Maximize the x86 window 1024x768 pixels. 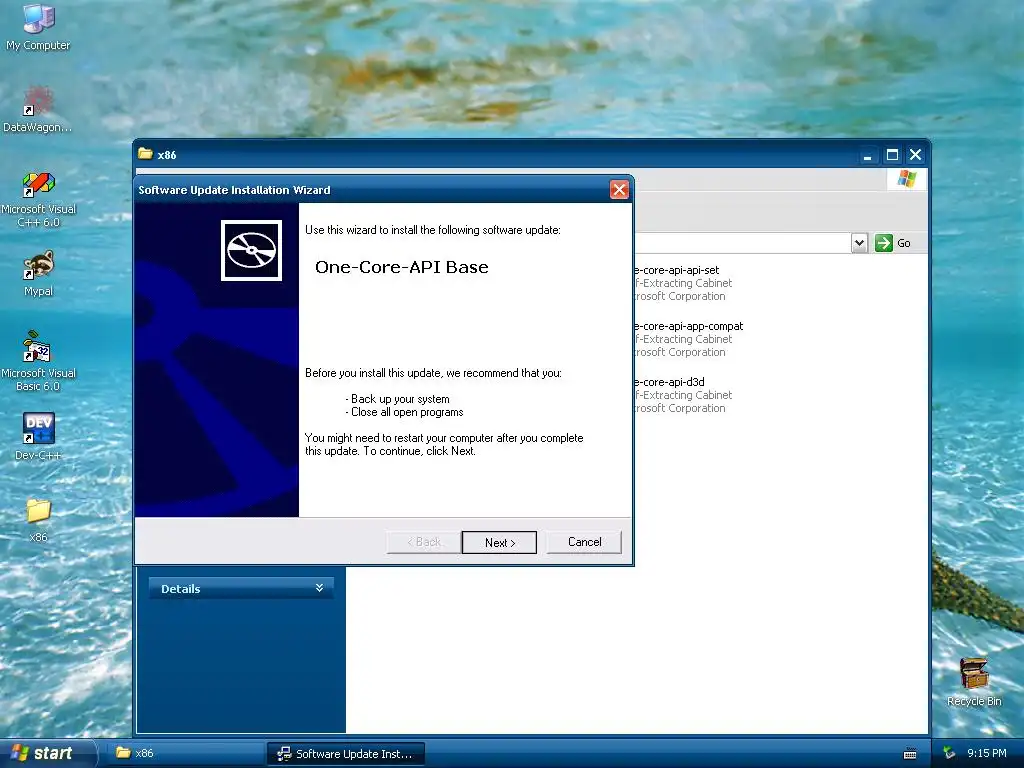892,155
